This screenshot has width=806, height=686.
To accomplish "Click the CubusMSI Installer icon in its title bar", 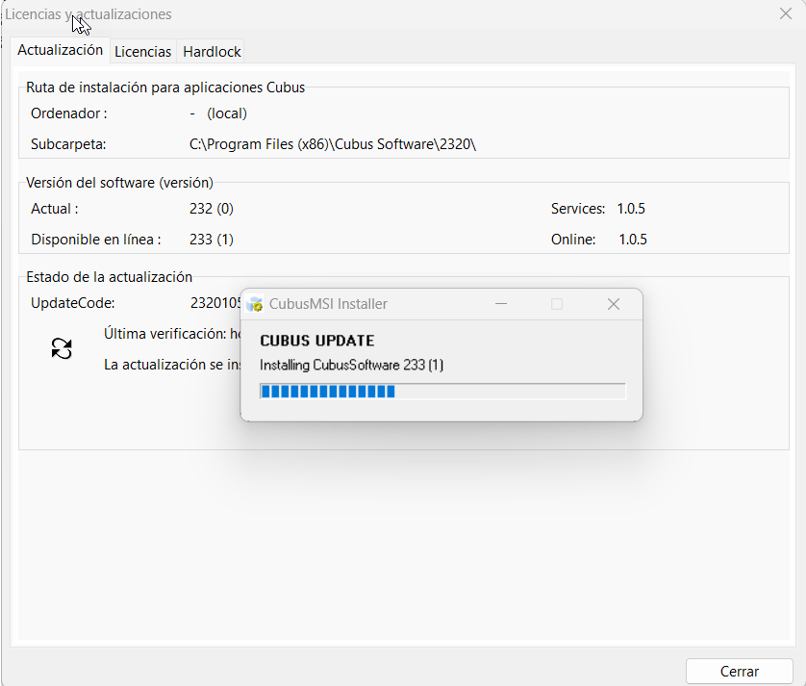I will (x=255, y=303).
